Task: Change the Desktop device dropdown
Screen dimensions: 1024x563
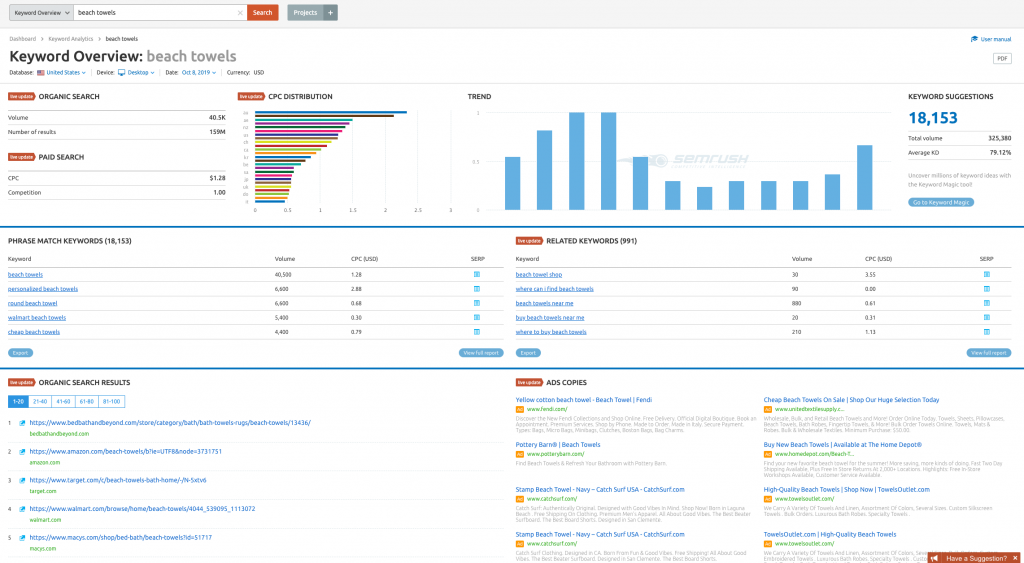Action: click(137, 73)
